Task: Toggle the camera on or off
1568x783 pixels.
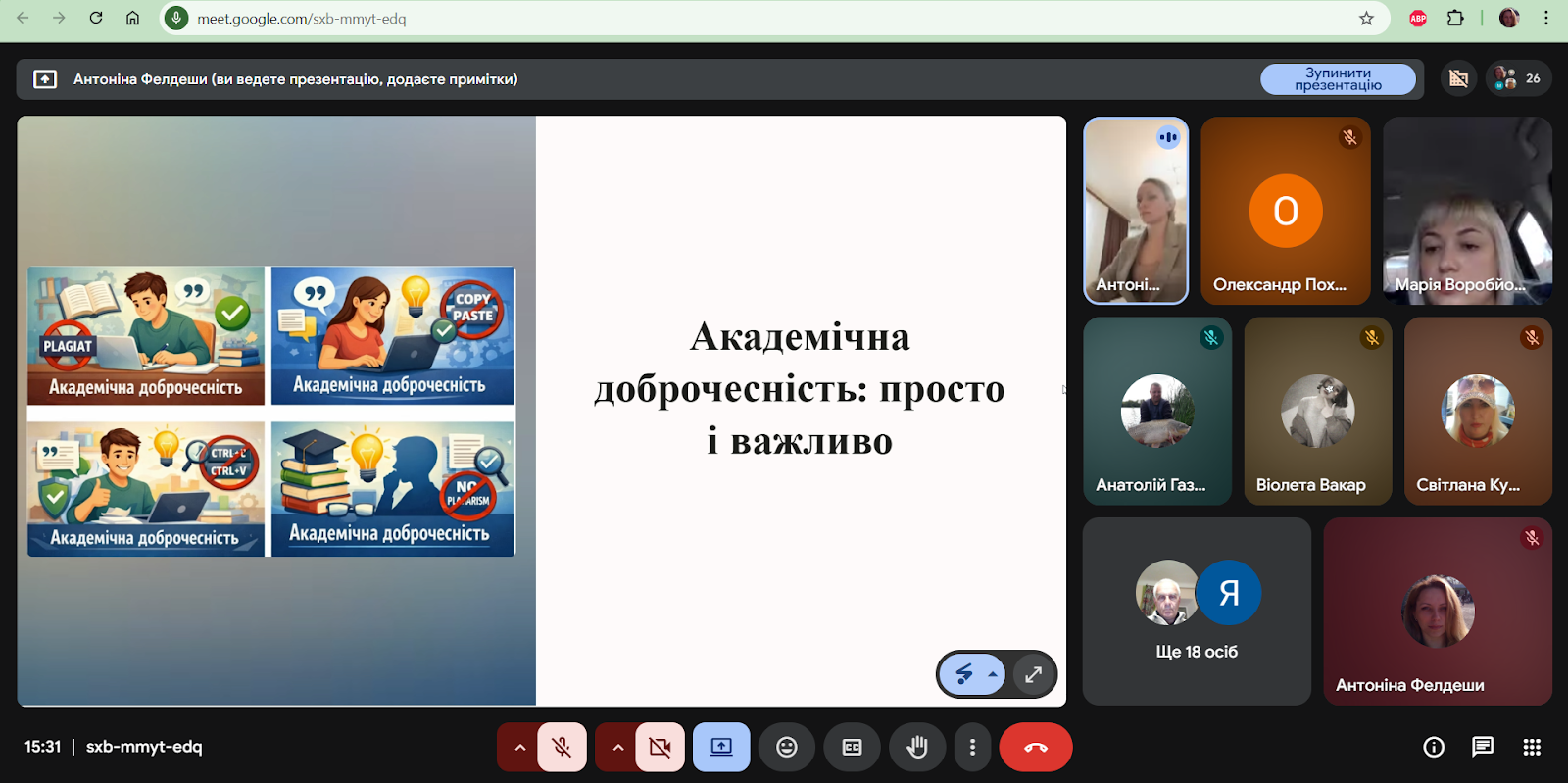Action: [660, 747]
